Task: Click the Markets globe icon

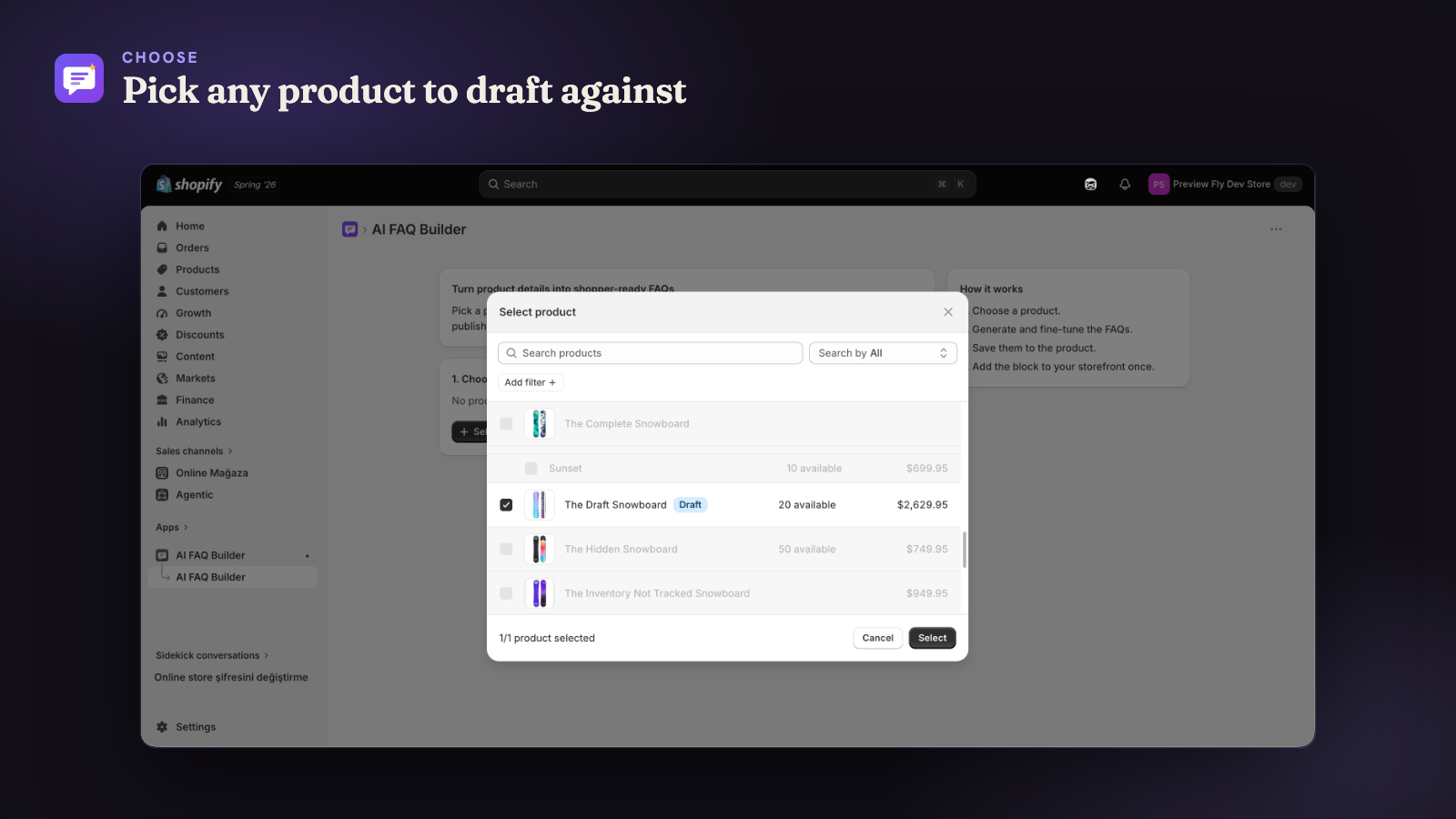Action: click(162, 379)
